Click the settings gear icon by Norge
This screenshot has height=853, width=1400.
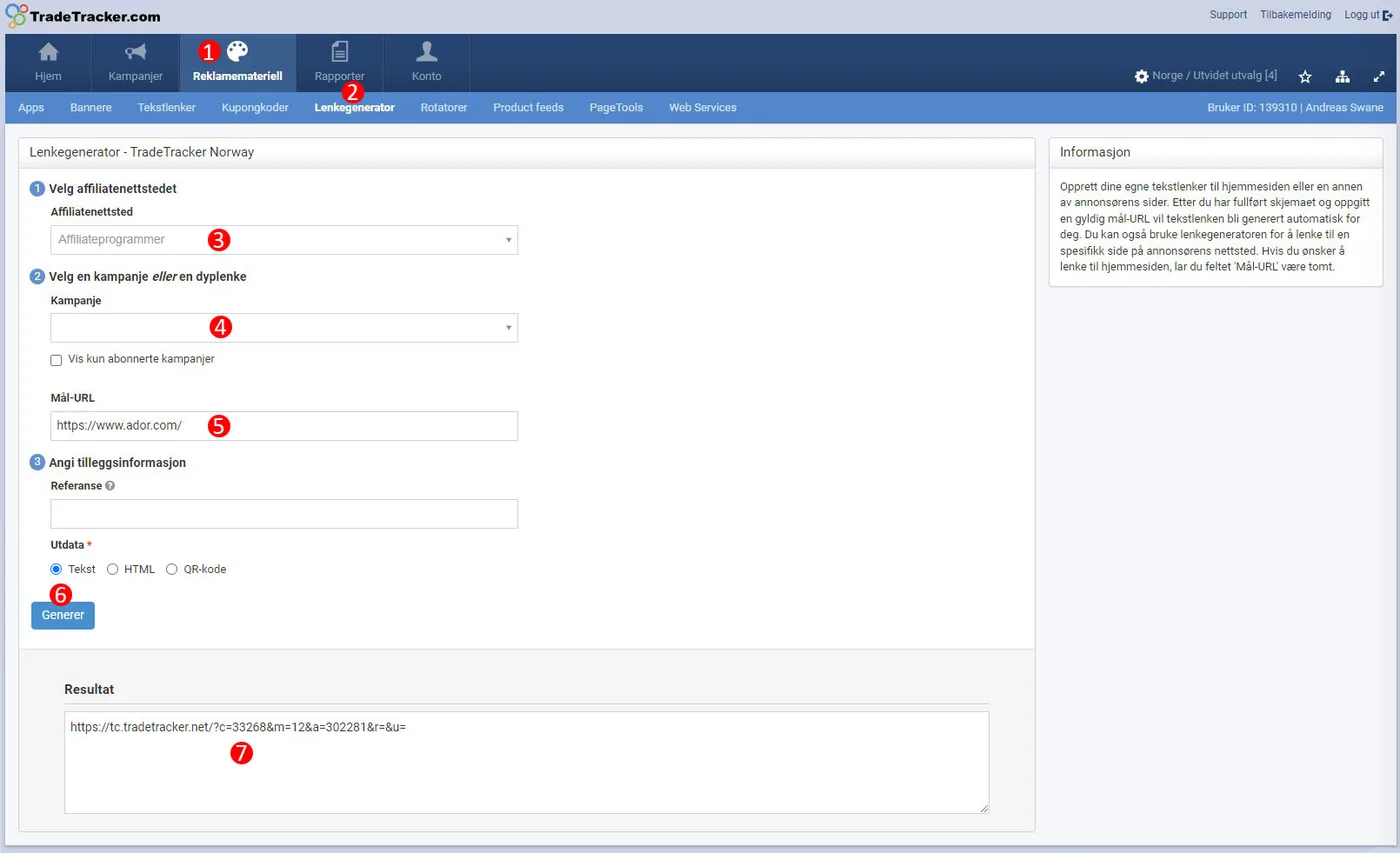coord(1141,76)
